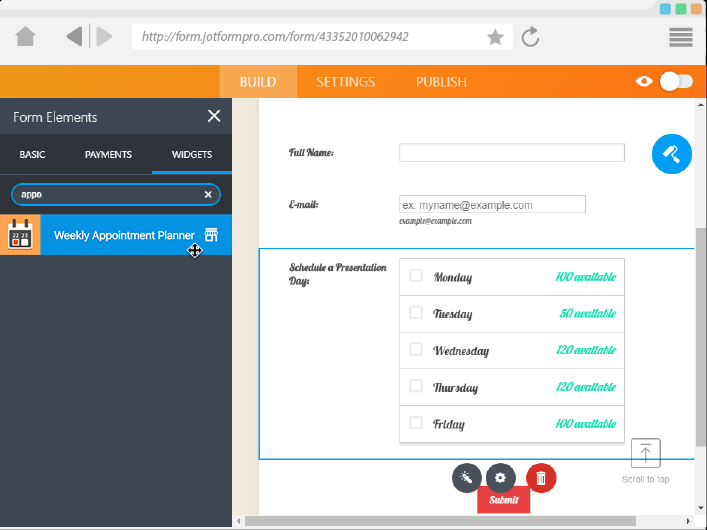Toggle the preview form switch
Viewport: 707px width, 530px height.
[x=676, y=81]
